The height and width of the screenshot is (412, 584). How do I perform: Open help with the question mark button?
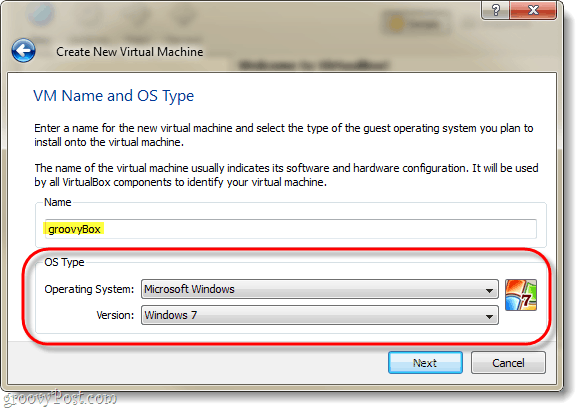coord(496,10)
